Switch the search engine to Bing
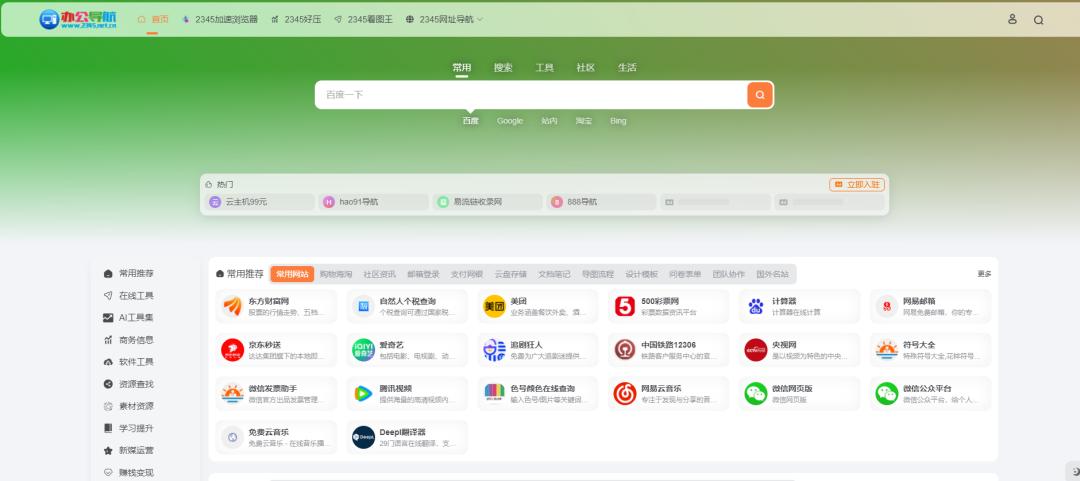This screenshot has height=481, width=1080. [x=618, y=121]
